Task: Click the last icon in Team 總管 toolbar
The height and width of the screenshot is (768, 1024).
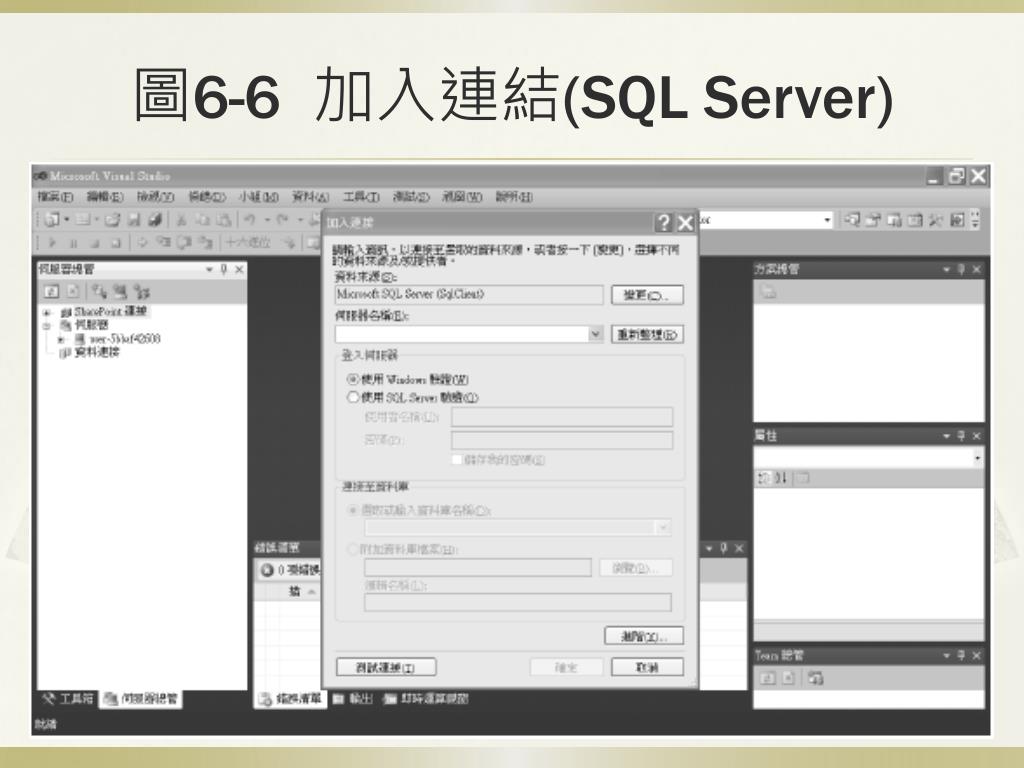Action: [815, 678]
